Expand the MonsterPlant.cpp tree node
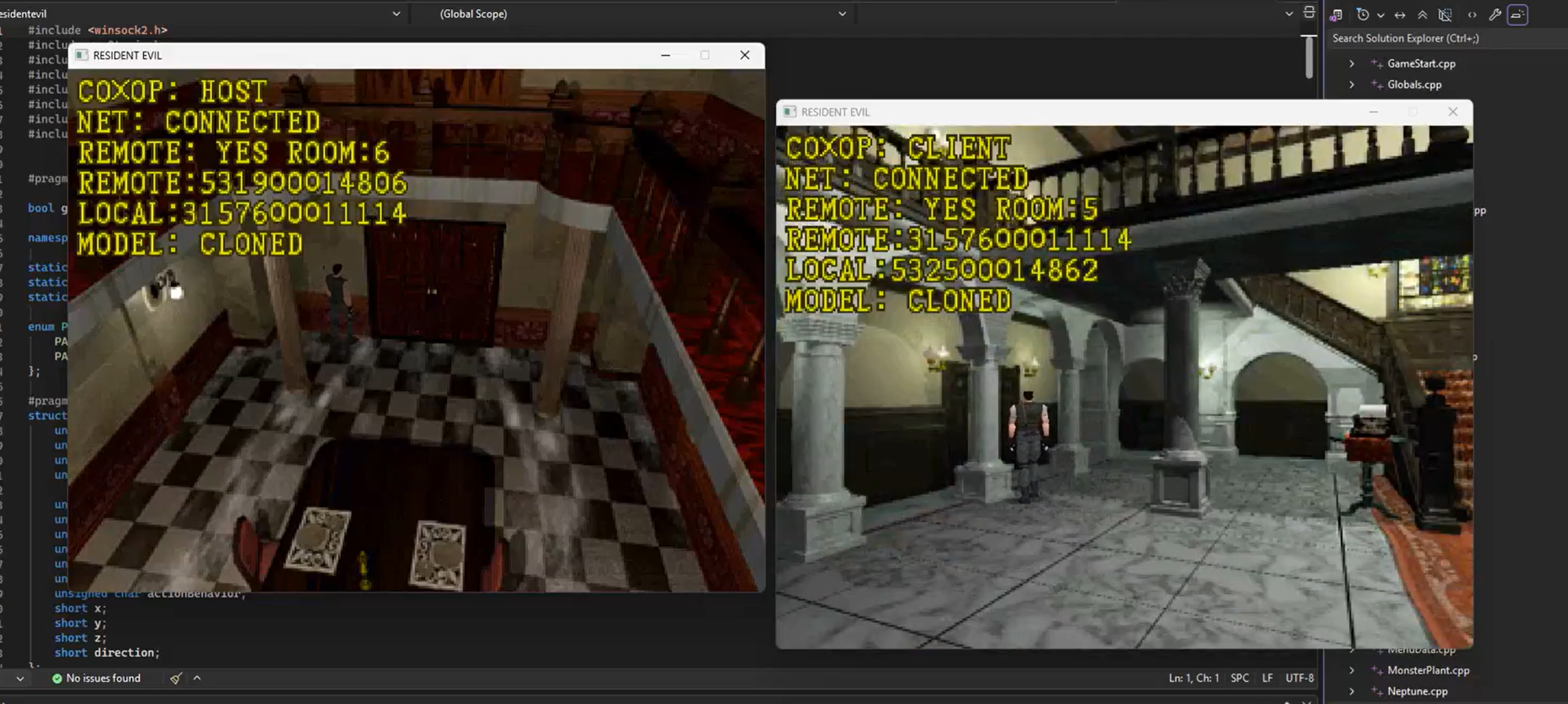The image size is (1568, 704). 1352,670
